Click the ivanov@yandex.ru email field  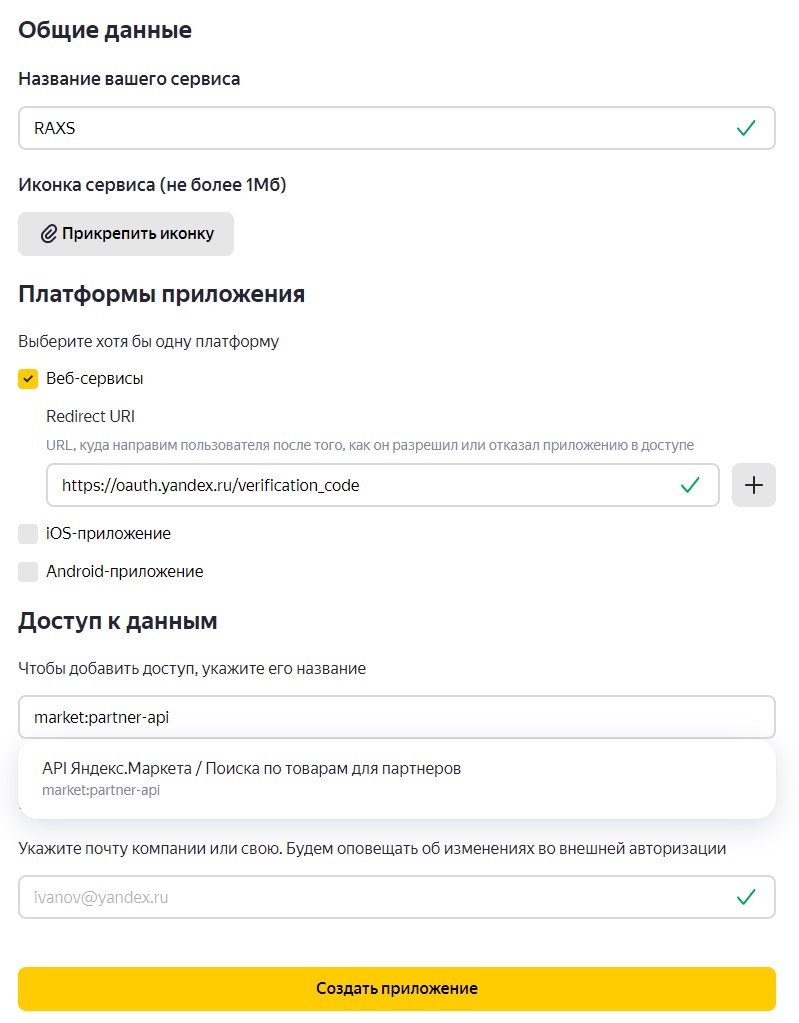370,897
